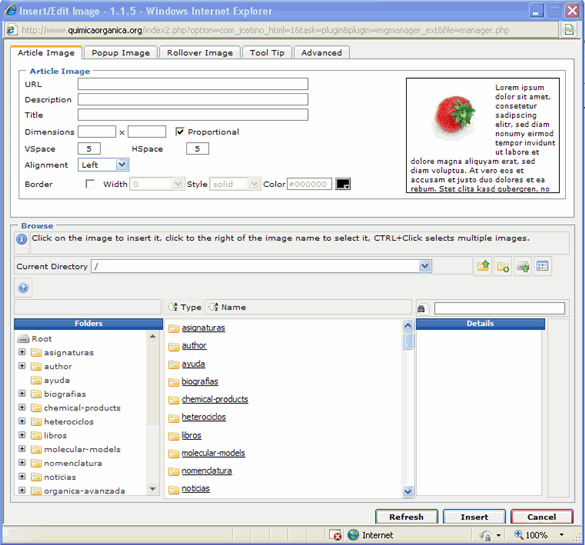Click the asignaturas folder icon in file list
This screenshot has height=545, width=585.
[173, 328]
